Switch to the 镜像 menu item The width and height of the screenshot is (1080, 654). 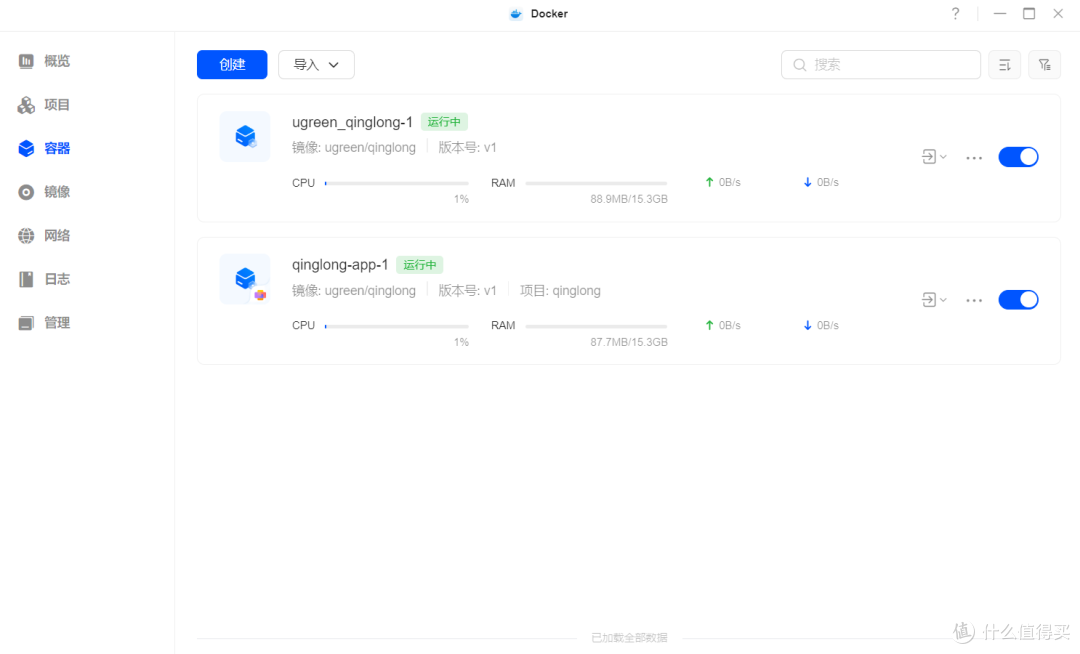click(x=57, y=192)
